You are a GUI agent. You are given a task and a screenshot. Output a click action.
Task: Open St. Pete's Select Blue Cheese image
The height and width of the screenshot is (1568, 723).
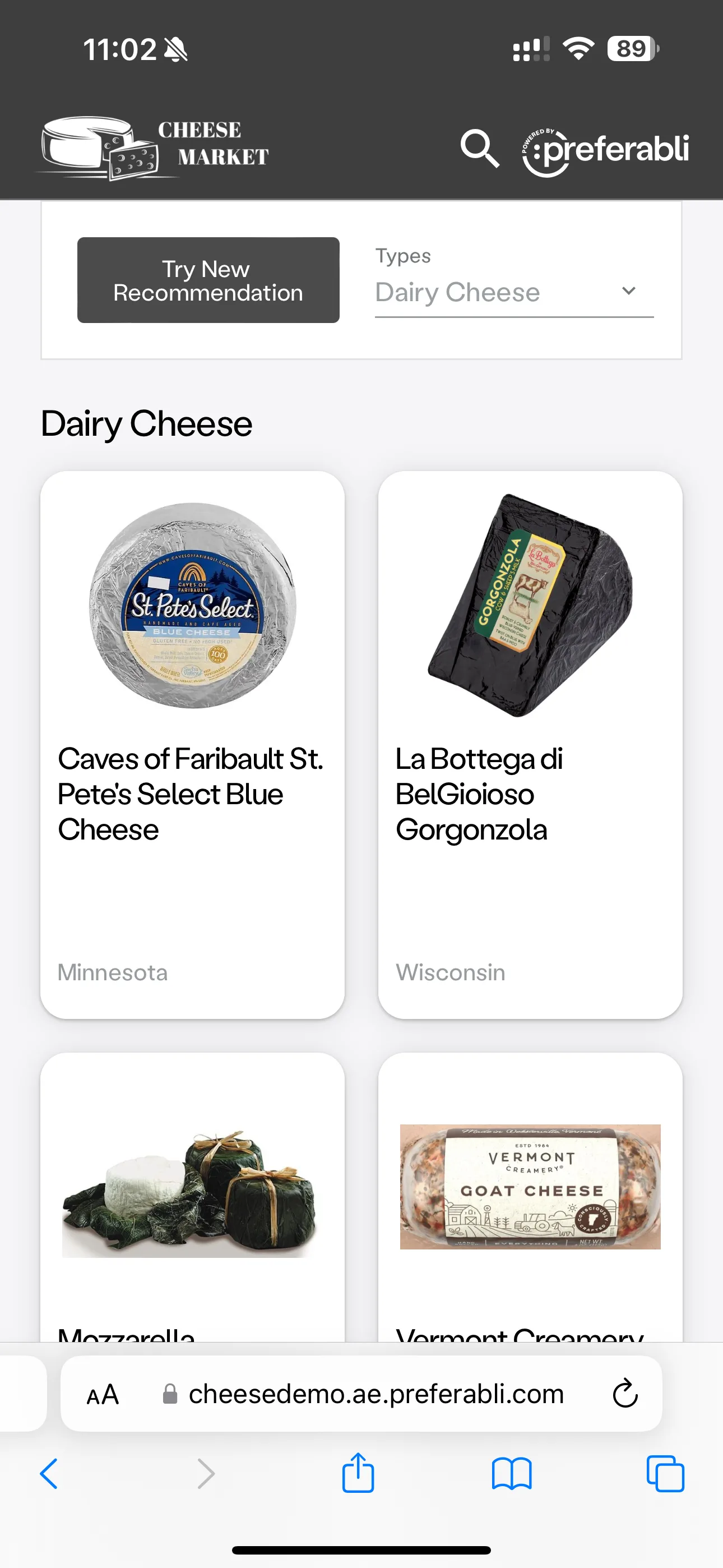(x=192, y=605)
